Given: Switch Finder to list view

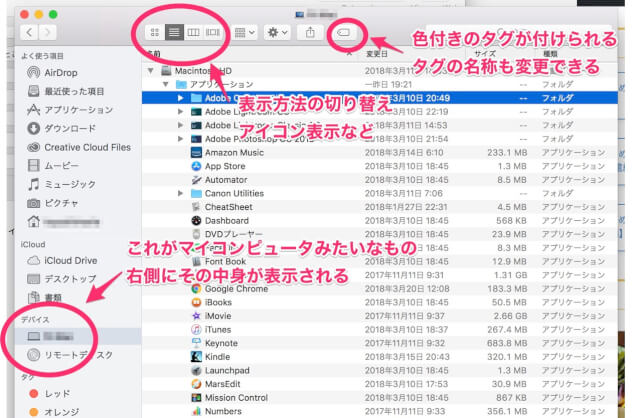Looking at the screenshot, I should coord(174,32).
